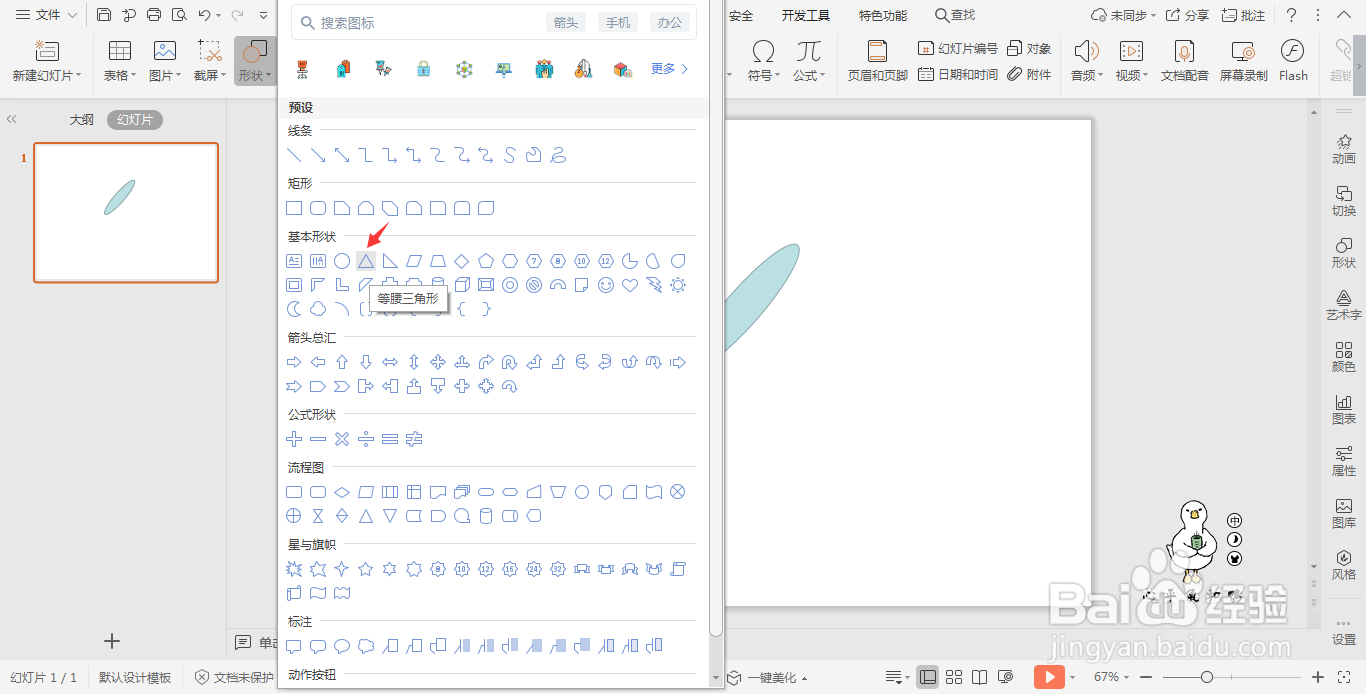Open the screen recording tool
This screenshot has height=694, width=1366.
pos(1243,61)
